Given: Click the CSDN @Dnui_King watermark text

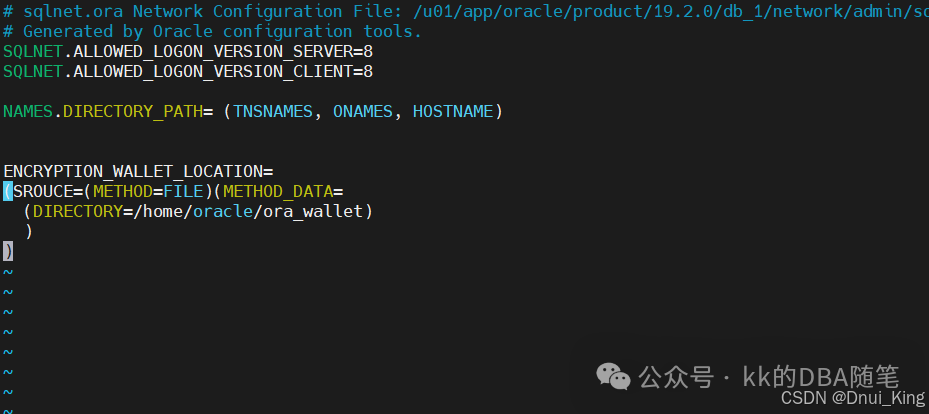Looking at the screenshot, I should click(853, 398).
